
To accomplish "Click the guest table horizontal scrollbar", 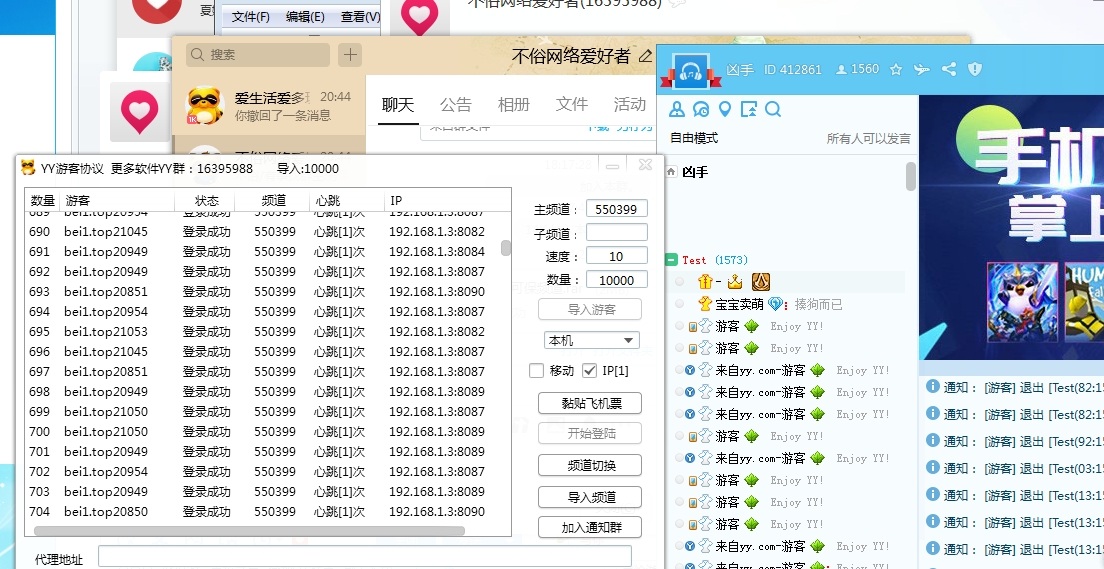I will tap(249, 530).
